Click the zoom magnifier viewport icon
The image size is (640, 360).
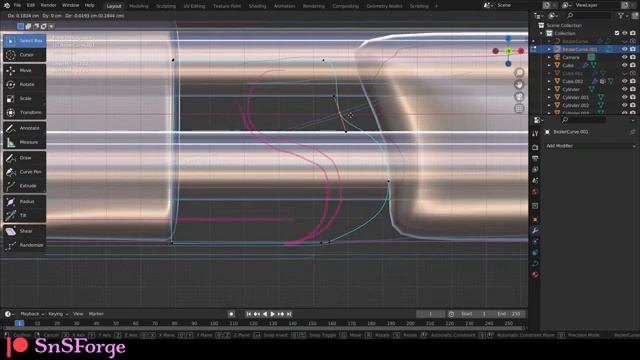tap(519, 73)
